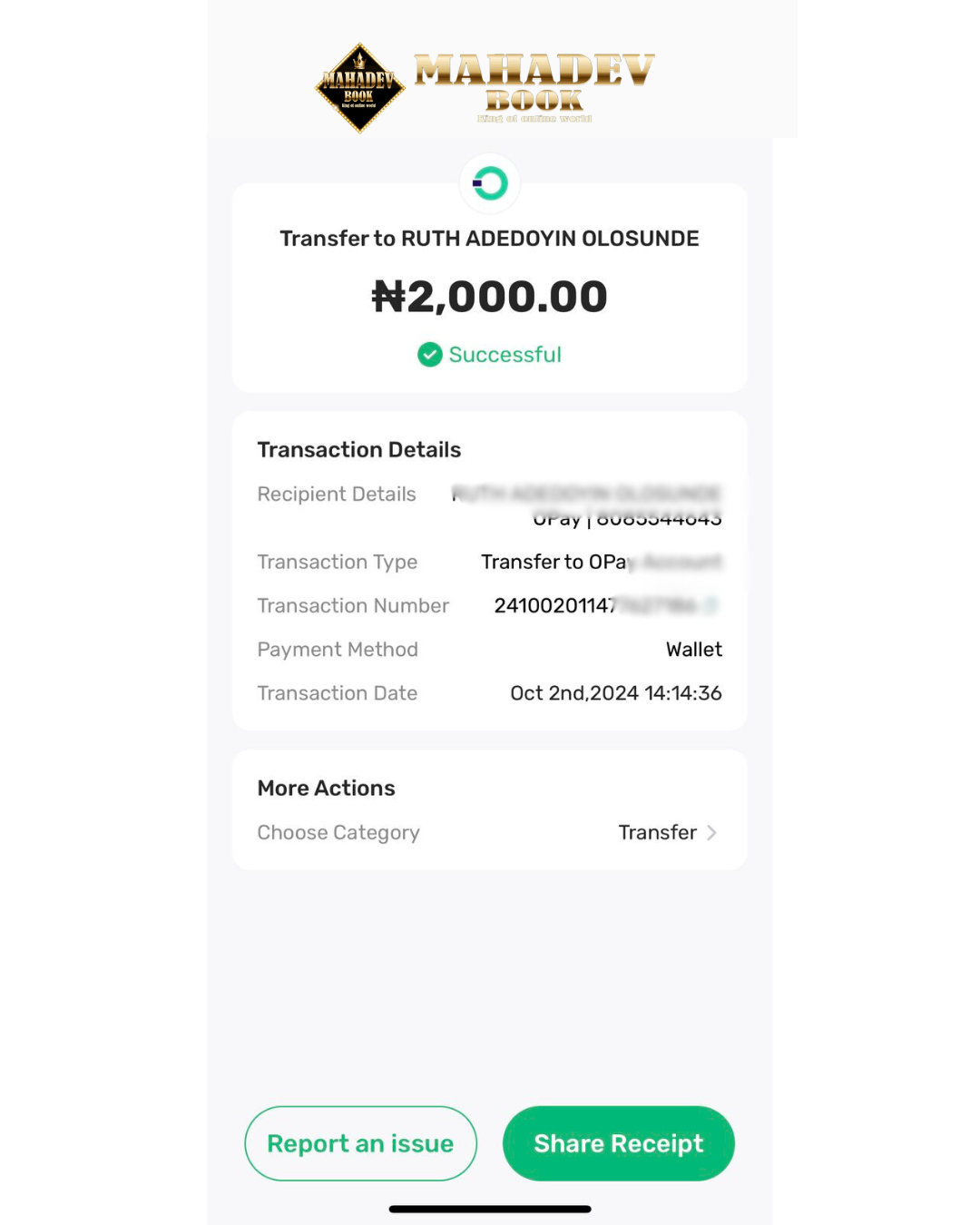Click the blurred recipient name
Screen dimensions: 980x1225
click(586, 494)
